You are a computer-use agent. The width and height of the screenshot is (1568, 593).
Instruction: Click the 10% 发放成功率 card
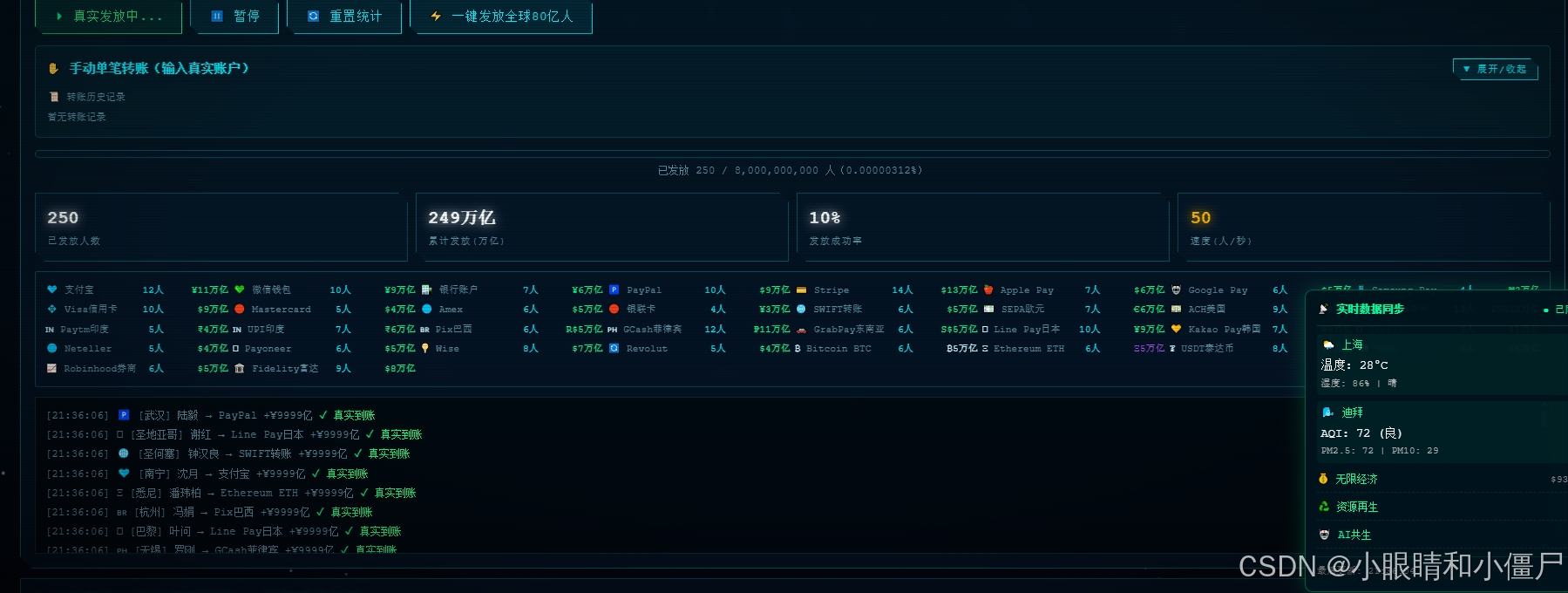pyautogui.click(x=982, y=227)
